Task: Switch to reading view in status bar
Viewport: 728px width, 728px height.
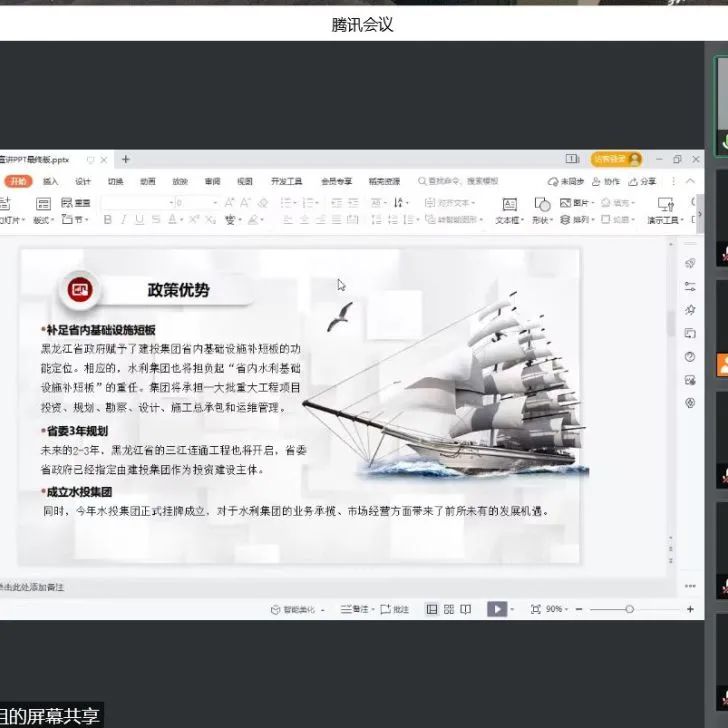Action: click(x=466, y=609)
